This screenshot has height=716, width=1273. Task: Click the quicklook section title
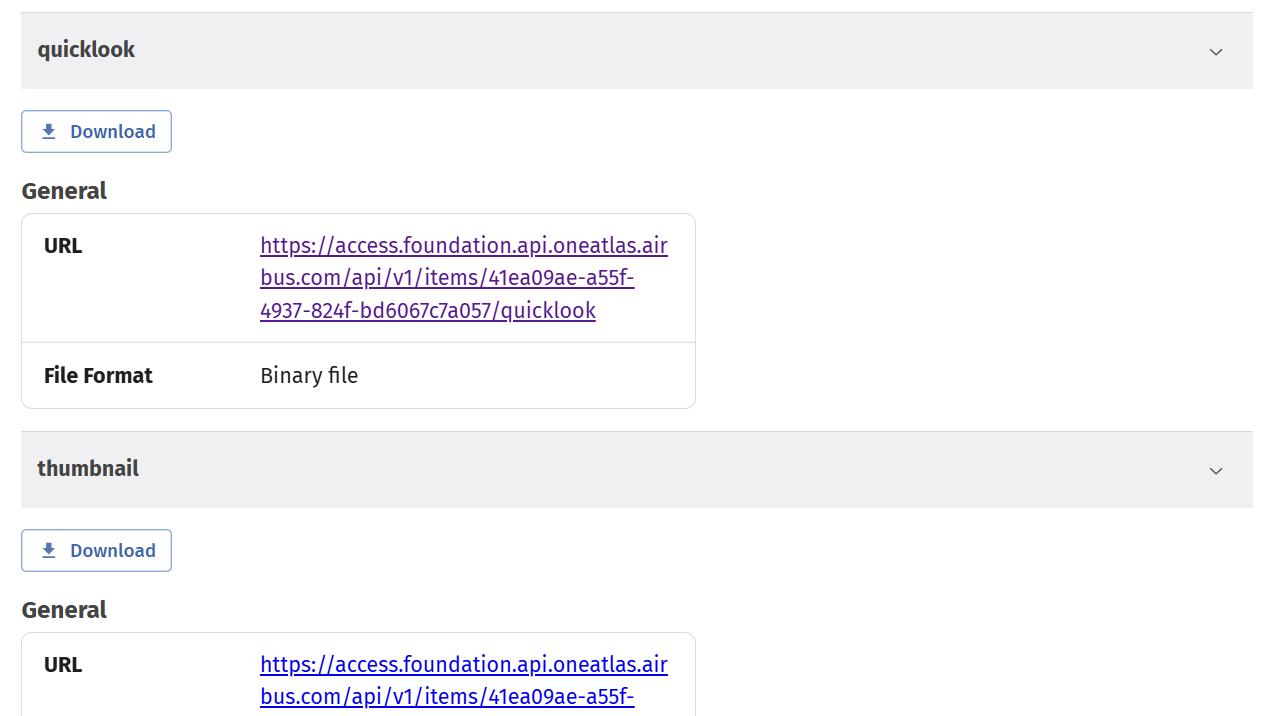tap(86, 50)
